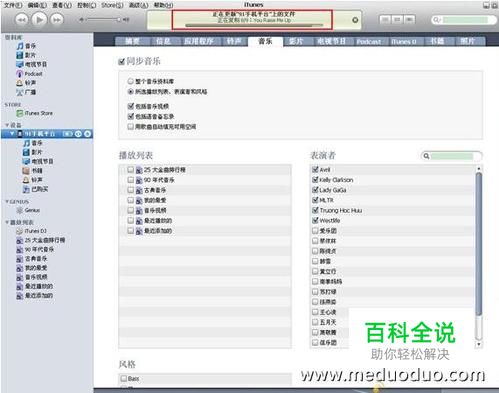Open library 影片 in the 资料库 section

pyautogui.click(x=26, y=55)
